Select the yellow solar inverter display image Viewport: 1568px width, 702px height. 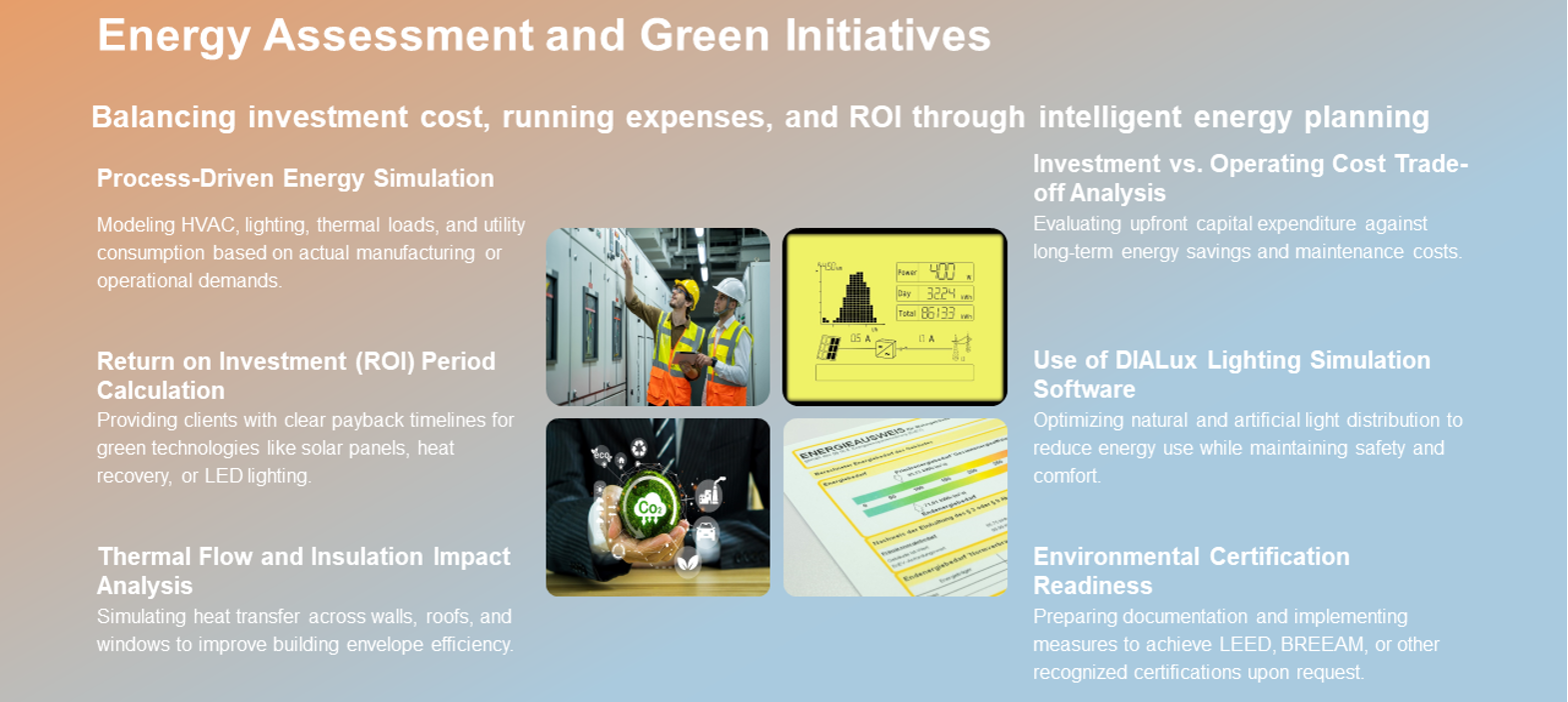(894, 317)
